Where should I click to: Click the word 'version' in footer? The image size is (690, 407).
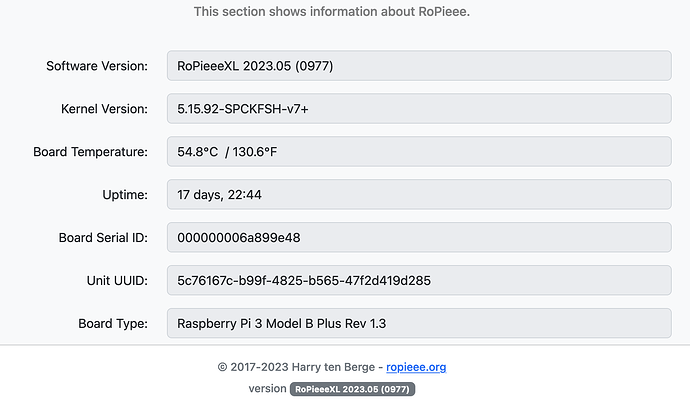(267, 389)
